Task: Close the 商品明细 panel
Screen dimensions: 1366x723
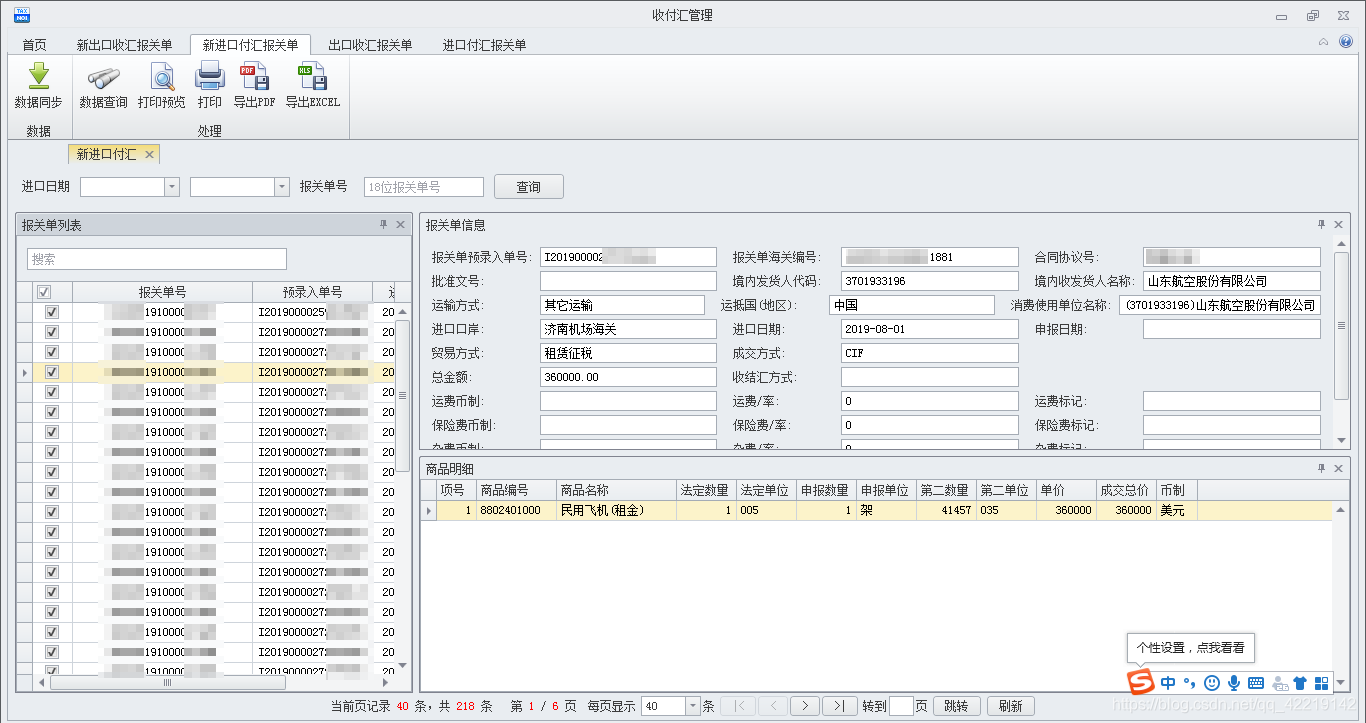Action: tap(1339, 469)
